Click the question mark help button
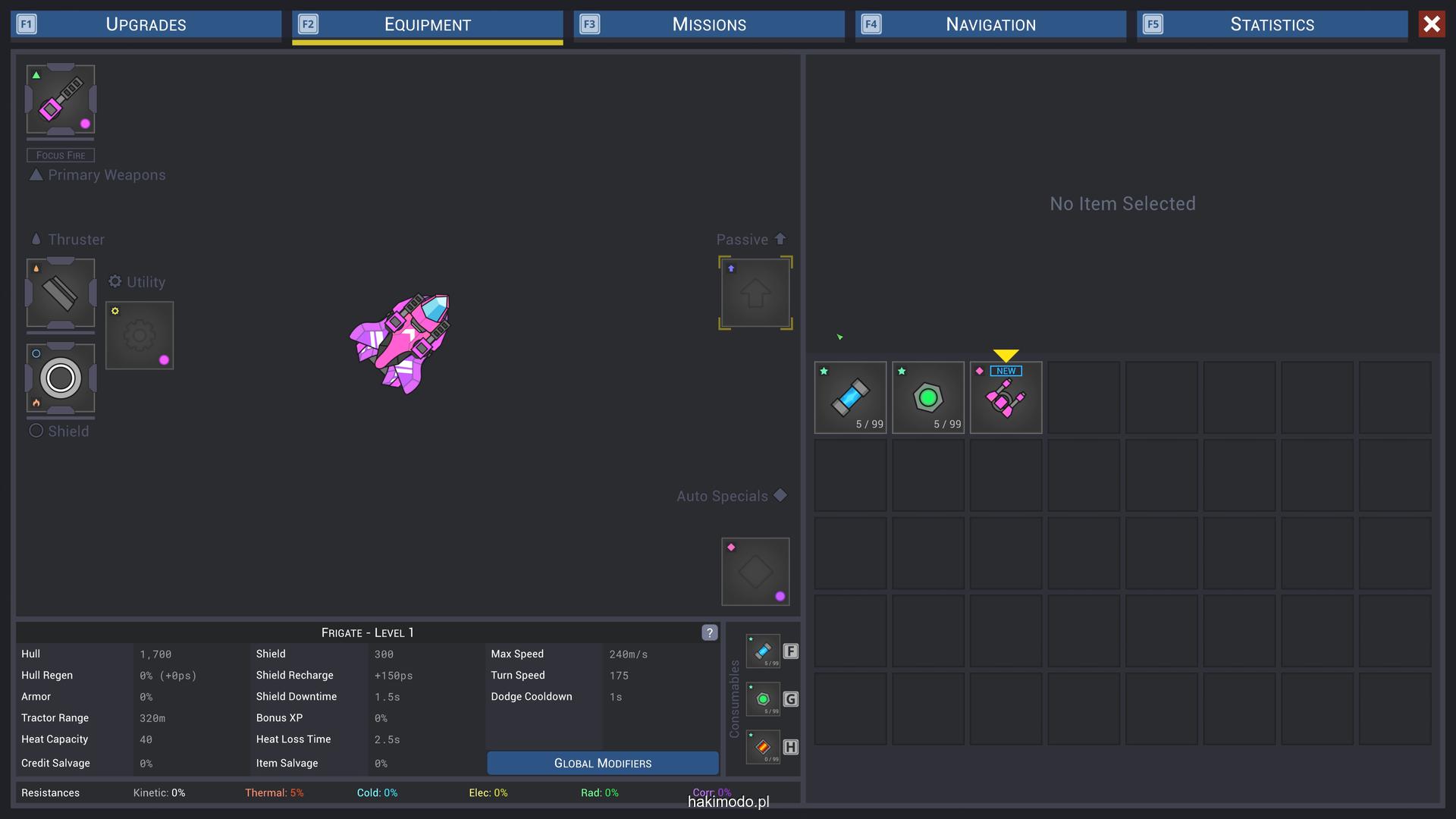Screen dimensions: 1456x819 (709, 632)
